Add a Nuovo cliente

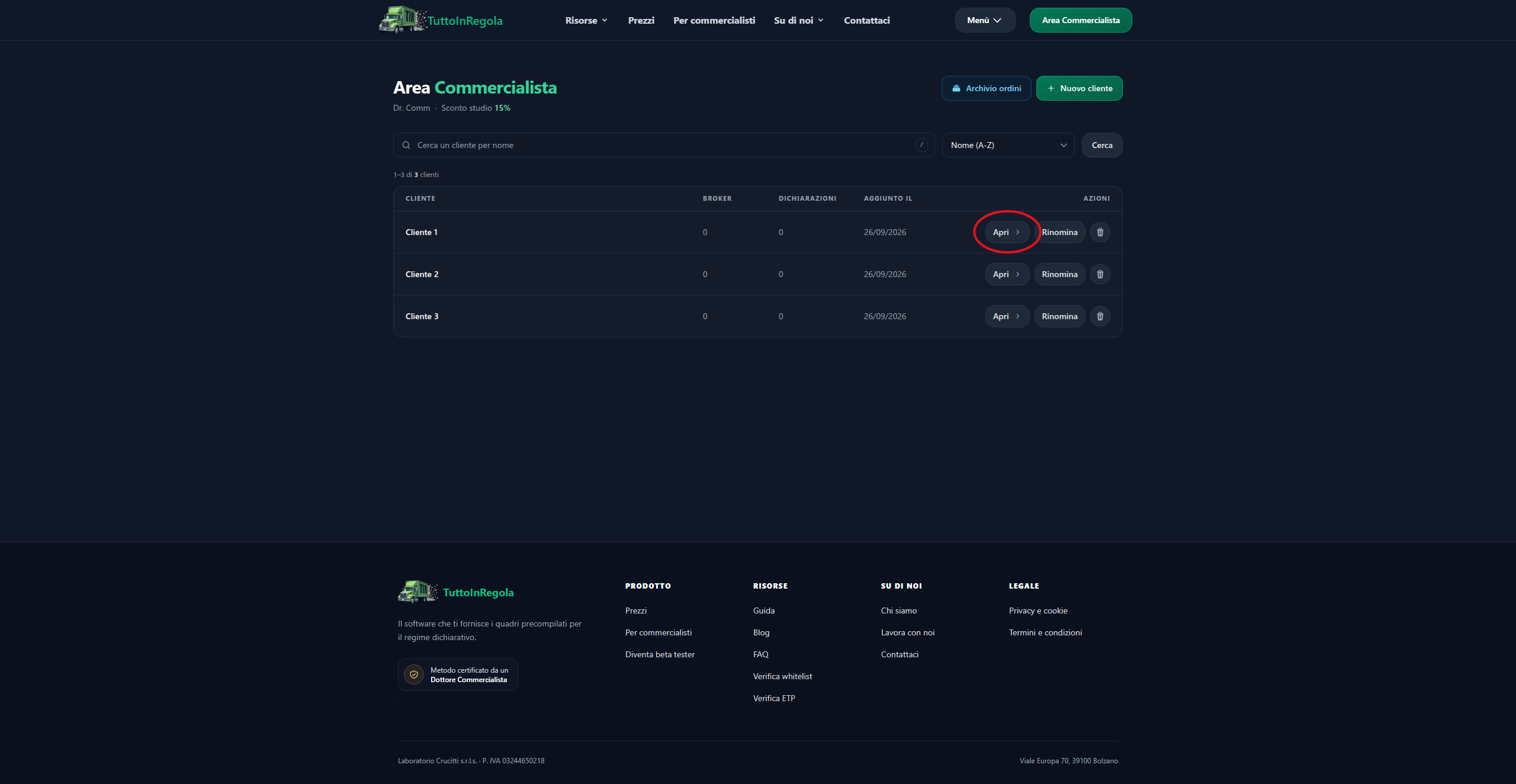pyautogui.click(x=1079, y=88)
